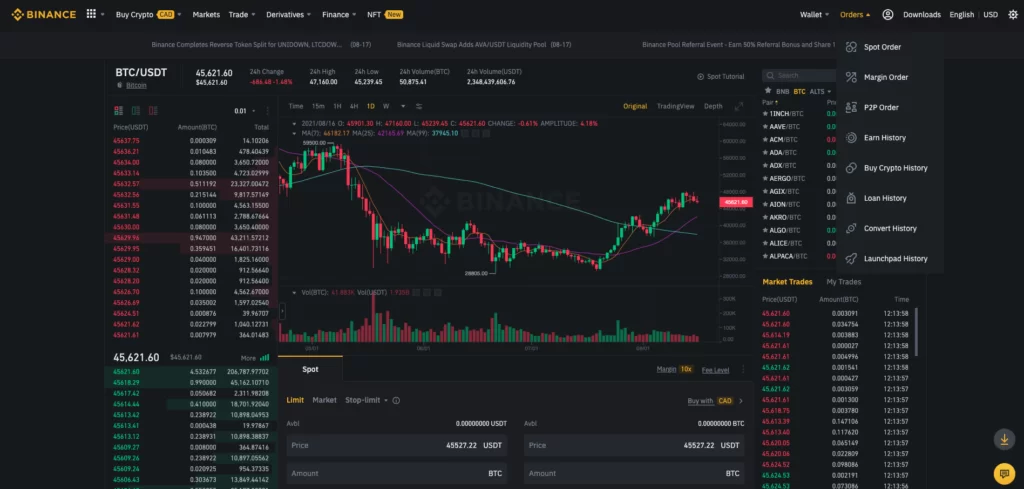Click the Launchpad History rocket icon
This screenshot has height=489, width=1024.
pyautogui.click(x=851, y=259)
